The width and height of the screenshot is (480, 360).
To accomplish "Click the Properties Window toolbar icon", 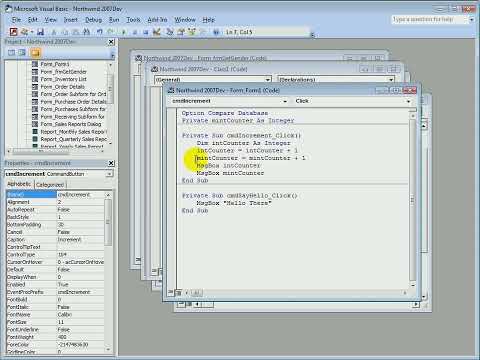I will tap(181, 32).
